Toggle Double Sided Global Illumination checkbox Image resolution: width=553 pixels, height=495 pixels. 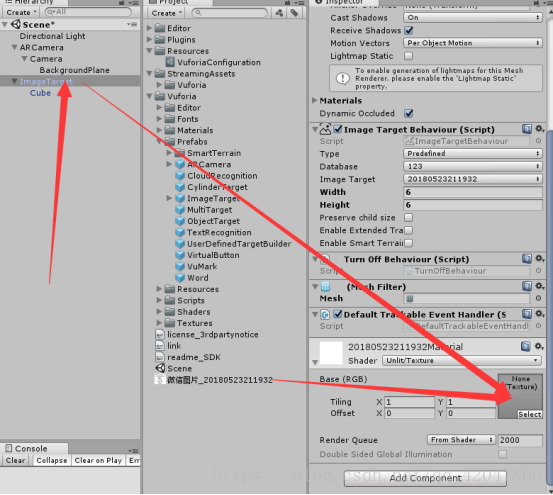[503, 454]
